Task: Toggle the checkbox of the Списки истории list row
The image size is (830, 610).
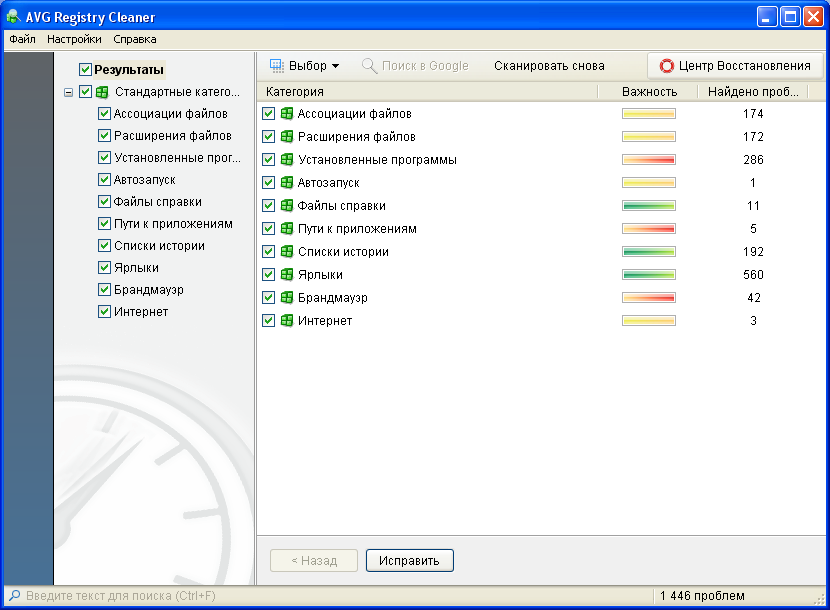Action: 268,252
